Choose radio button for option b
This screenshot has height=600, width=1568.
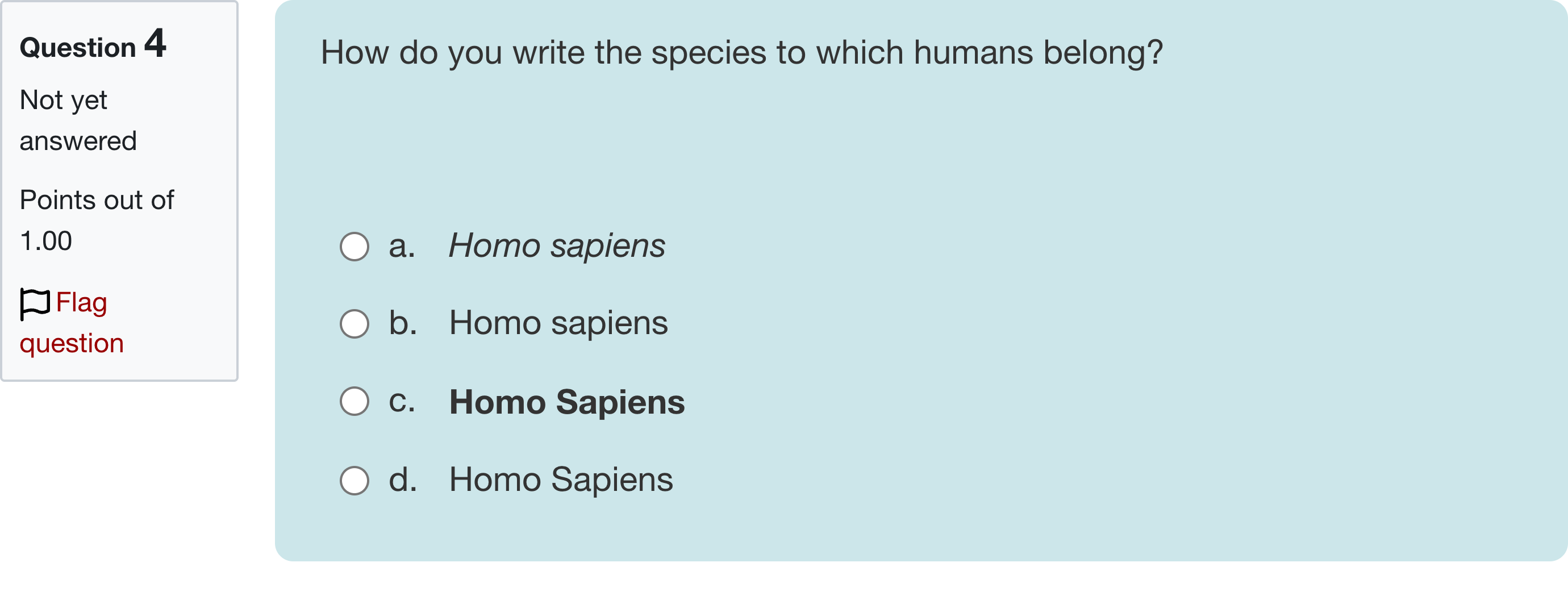tap(355, 324)
